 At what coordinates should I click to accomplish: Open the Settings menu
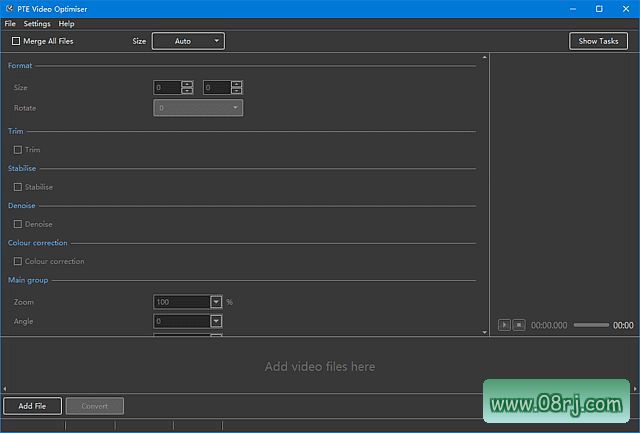pyautogui.click(x=37, y=23)
